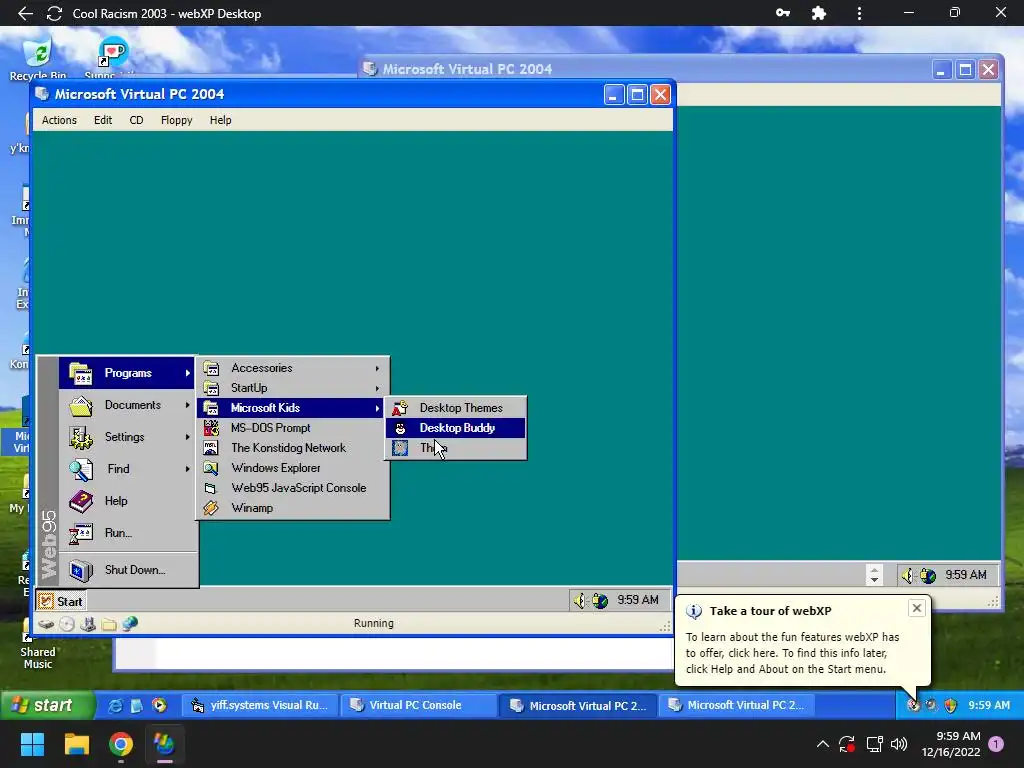Screen dimensions: 1024x768
Task: Click the notepad quick launch icon
Action: [x=136, y=705]
